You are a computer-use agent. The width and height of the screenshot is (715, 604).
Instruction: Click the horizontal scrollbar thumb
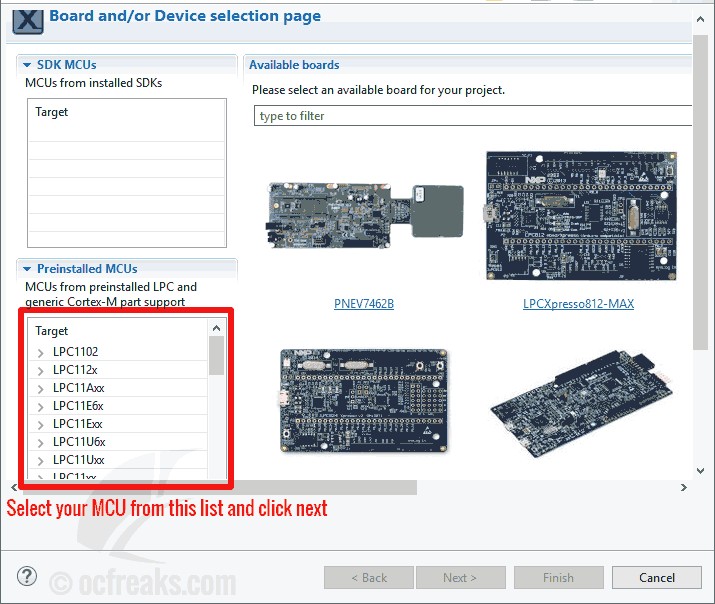point(219,488)
